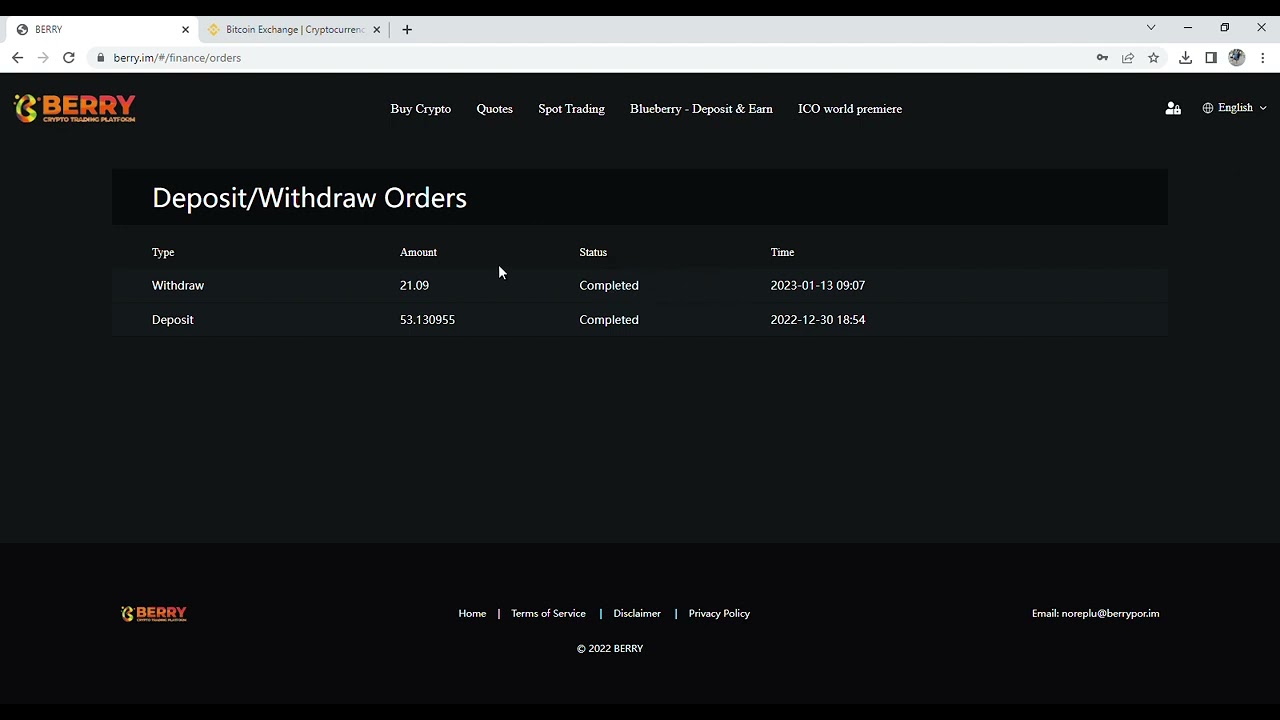Open Chrome profile avatar
This screenshot has width=1280, height=720.
point(1237,58)
